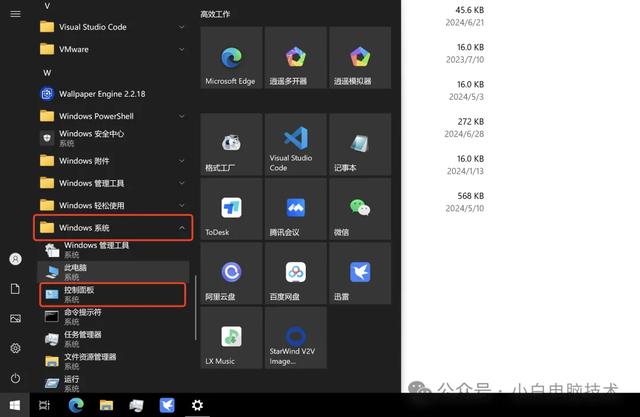Expand the Visual Studio Code folder

coord(113,27)
